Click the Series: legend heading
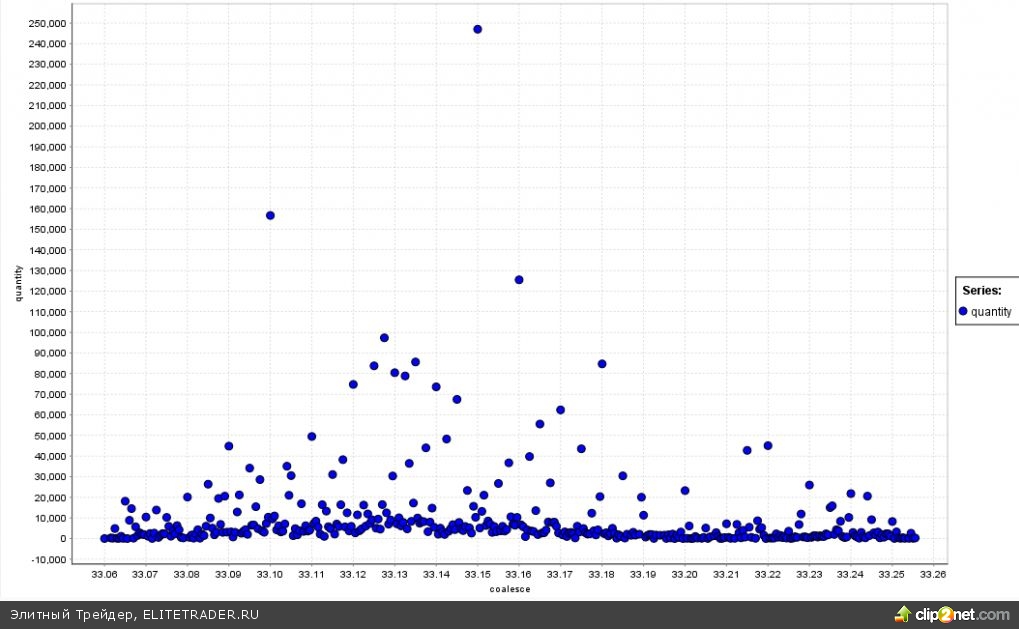The height and width of the screenshot is (629, 1019). 981,290
